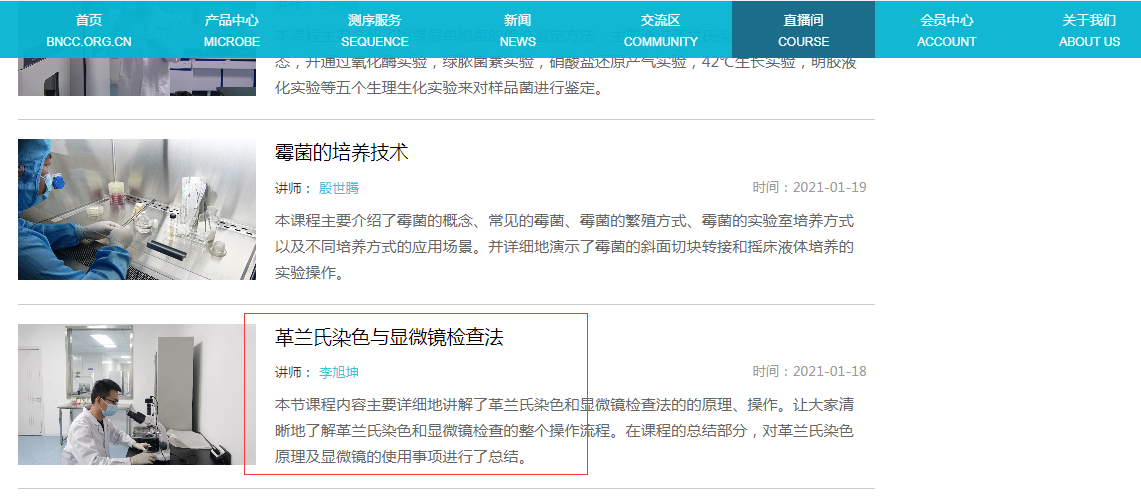Image resolution: width=1141 pixels, height=502 pixels.
Task: Open 测序服务 SEQUENCE nav item
Action: 375,31
